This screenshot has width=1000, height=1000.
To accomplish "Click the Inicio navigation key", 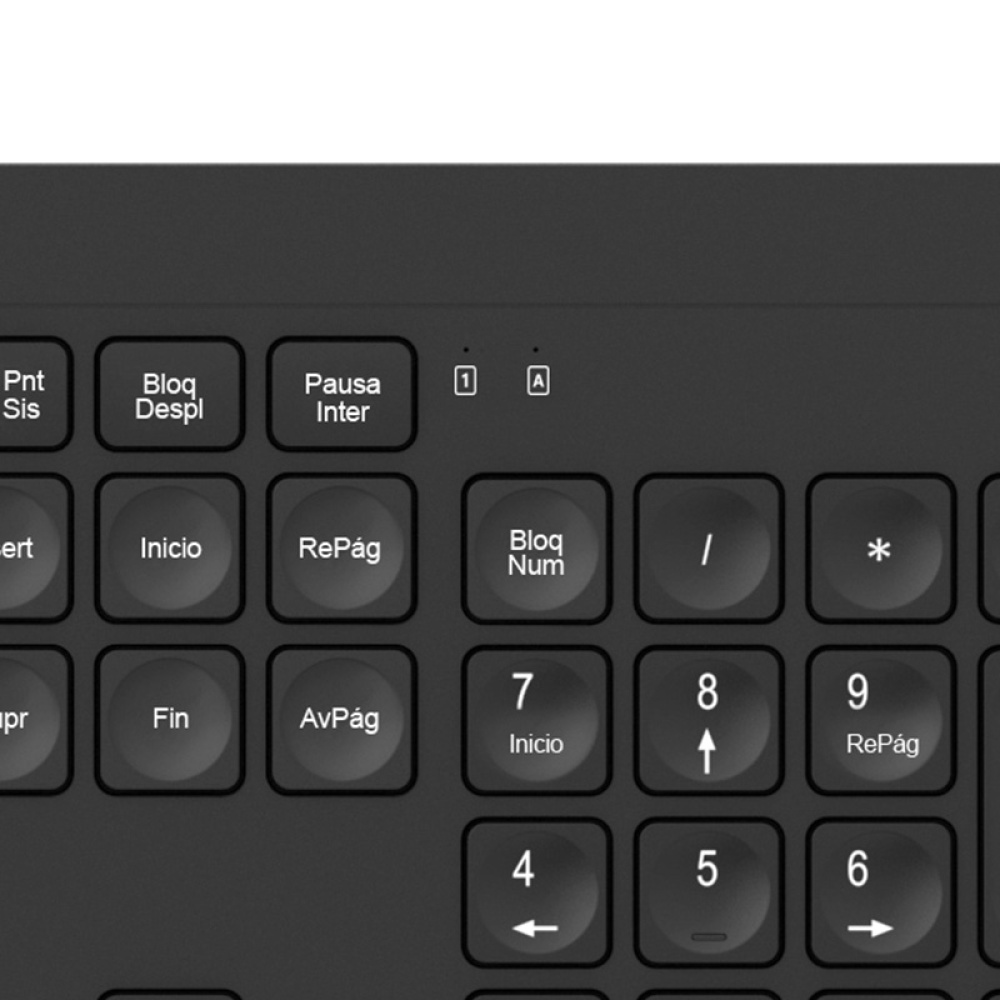I will click(170, 548).
